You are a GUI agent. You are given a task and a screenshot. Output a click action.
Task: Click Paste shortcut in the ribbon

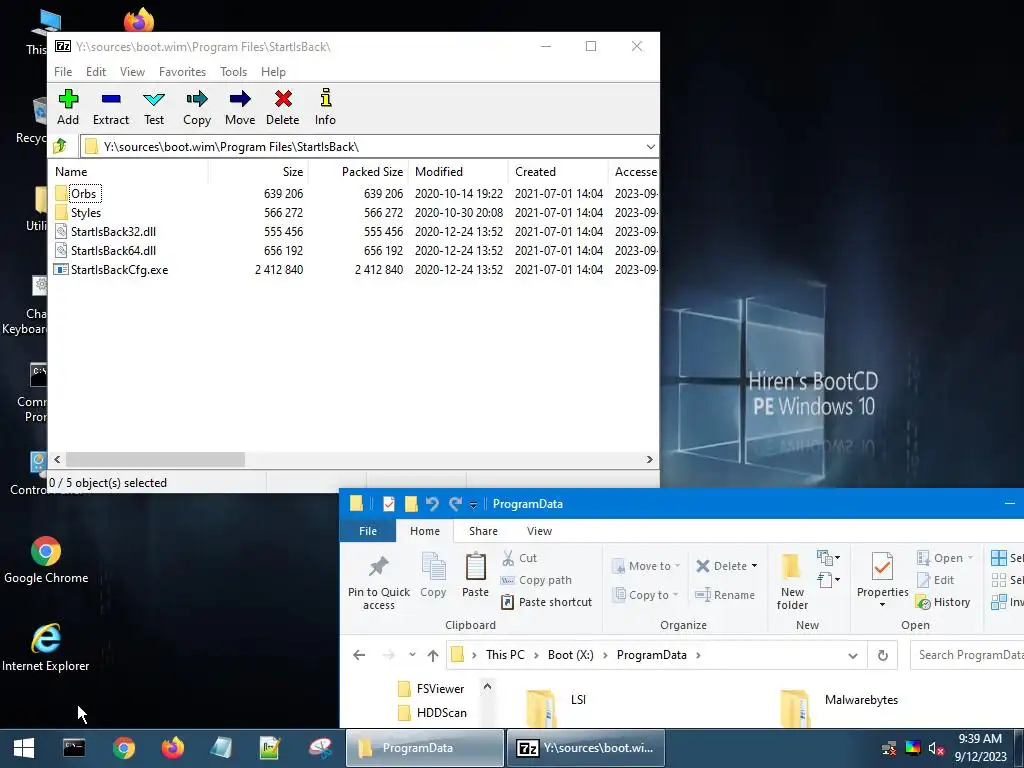point(547,602)
